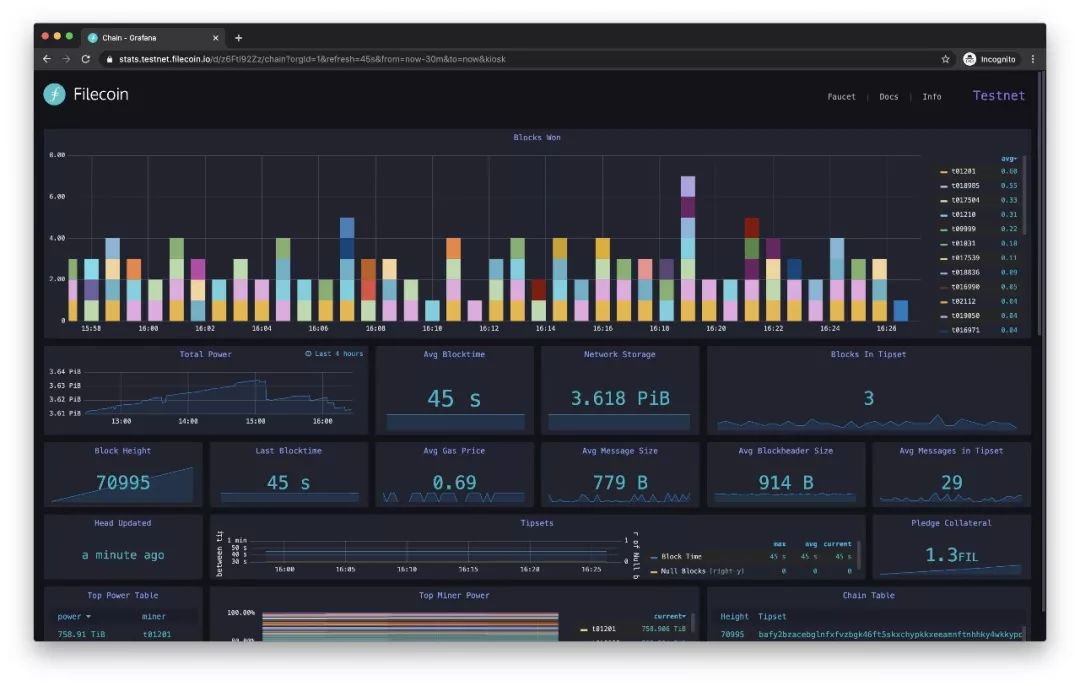
Task: Click the 70995 block height value
Action: pos(123,482)
